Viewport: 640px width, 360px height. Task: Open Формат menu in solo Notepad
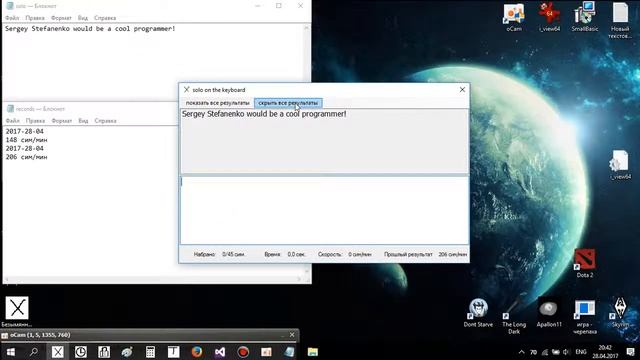coord(61,18)
